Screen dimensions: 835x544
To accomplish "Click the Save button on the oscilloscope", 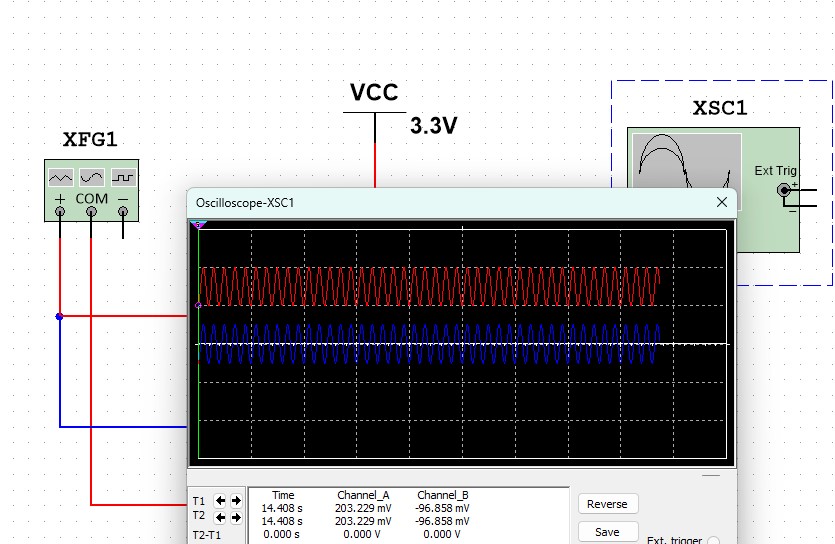I will click(608, 532).
